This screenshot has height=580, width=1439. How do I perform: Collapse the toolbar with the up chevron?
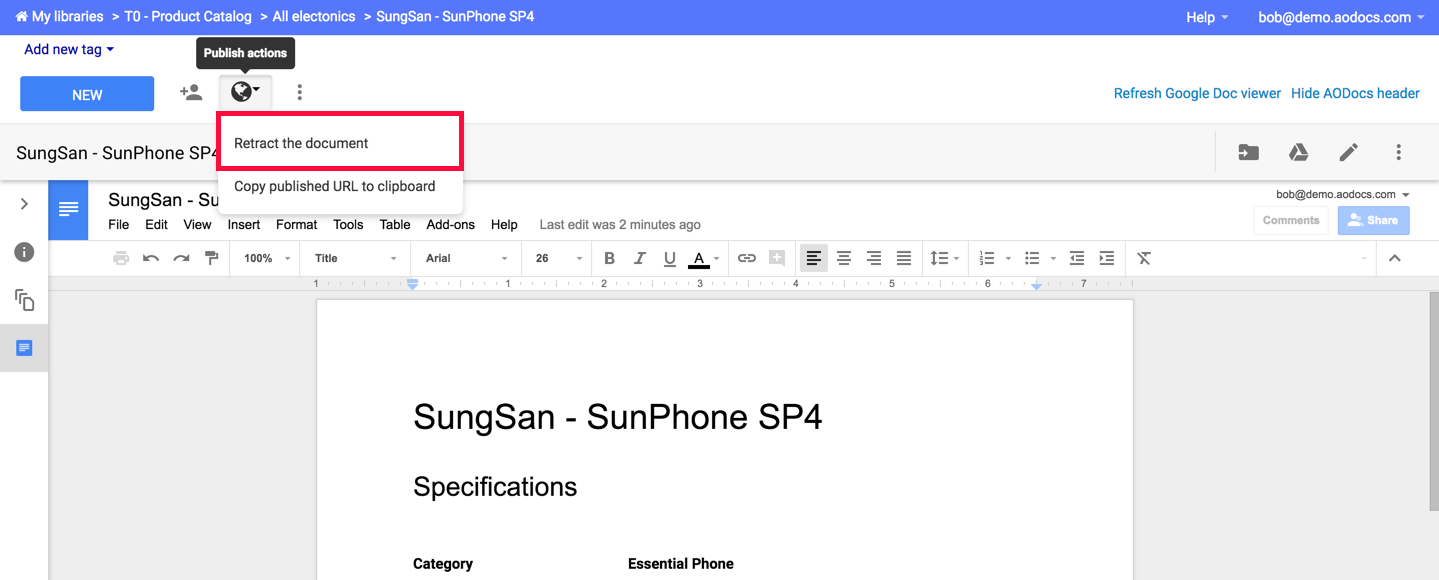pyautogui.click(x=1395, y=258)
